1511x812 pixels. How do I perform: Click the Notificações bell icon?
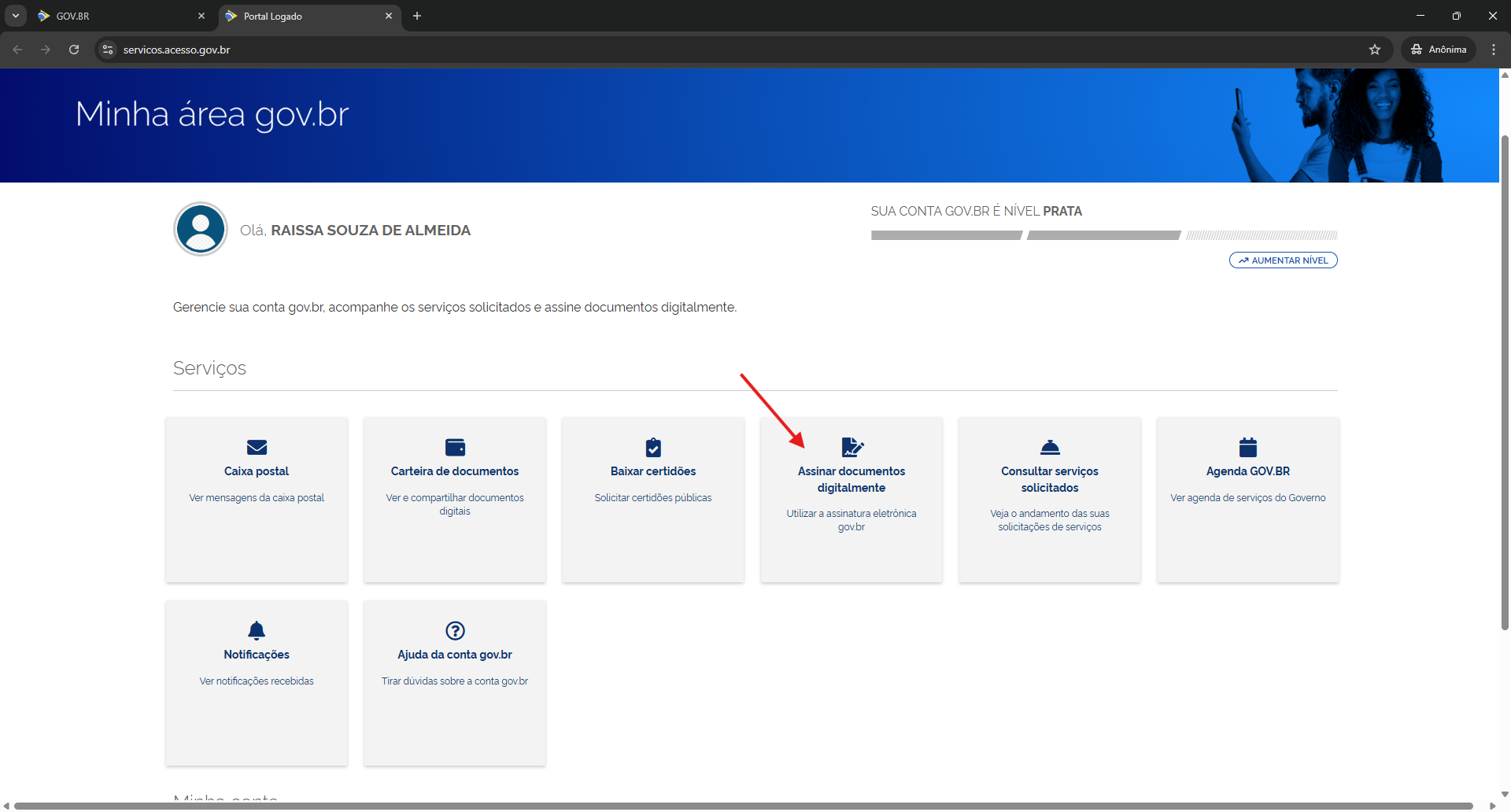point(257,631)
